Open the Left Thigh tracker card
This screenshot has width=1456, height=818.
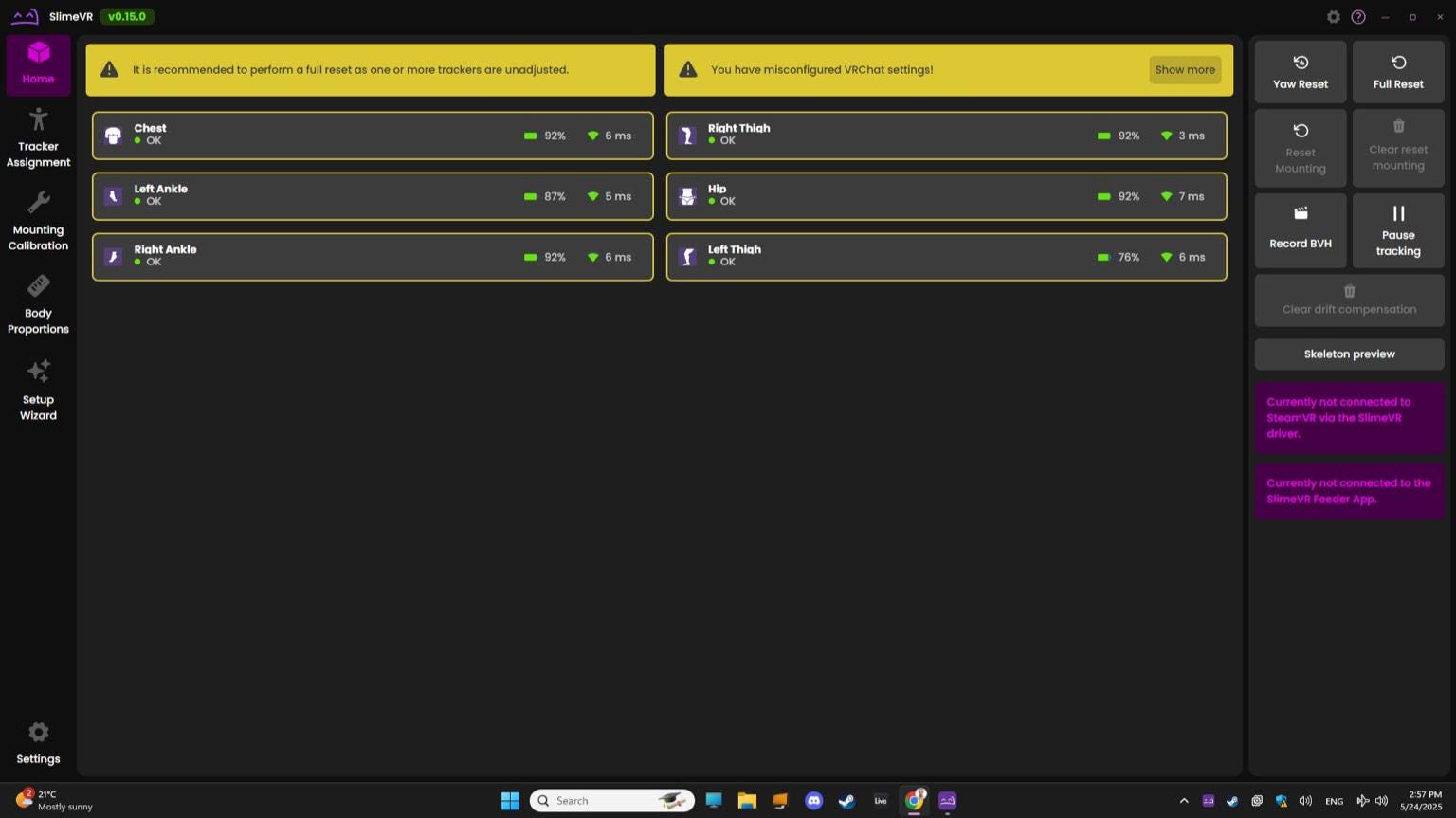[x=946, y=257]
